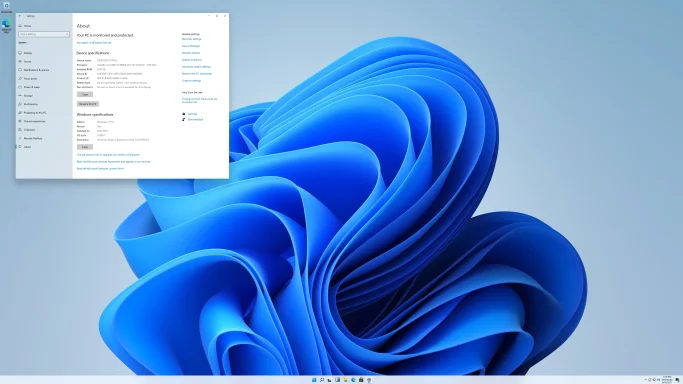Viewport: 683px width, 384px height.
Task: Open the Widgets taskbar icon
Action: [337, 380]
